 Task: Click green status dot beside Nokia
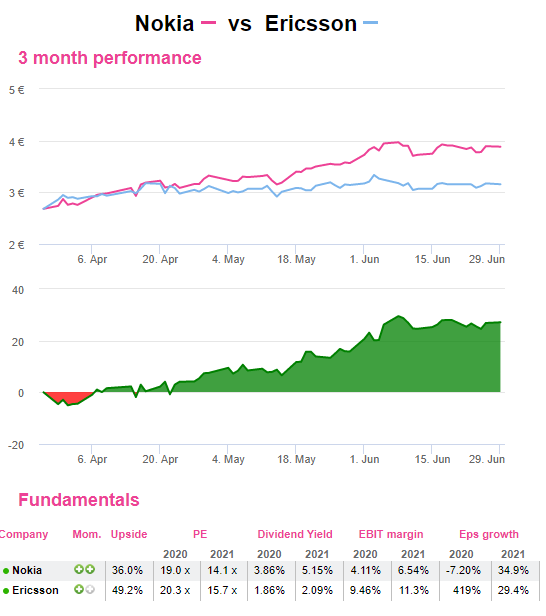(6, 571)
